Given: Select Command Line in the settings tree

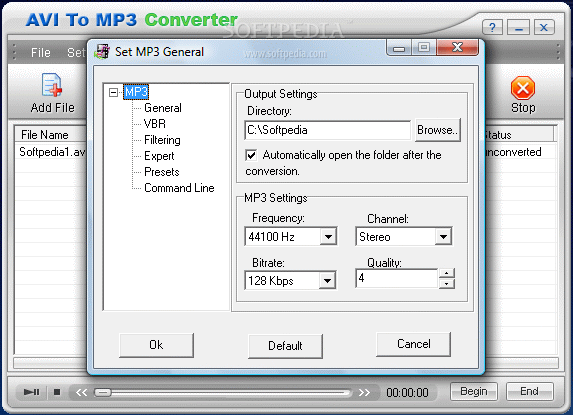Looking at the screenshot, I should click(179, 188).
